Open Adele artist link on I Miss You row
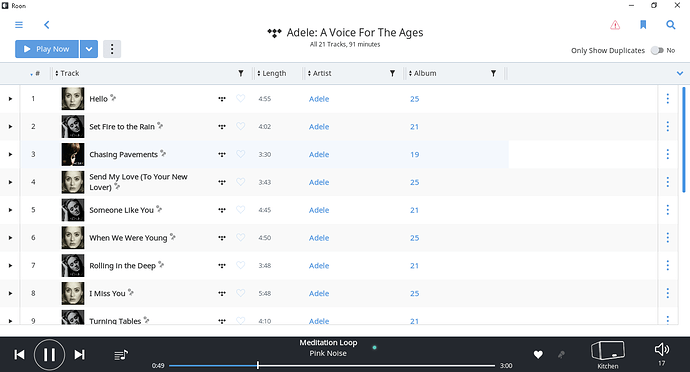Screen dimensions: 690x372 tap(319, 294)
